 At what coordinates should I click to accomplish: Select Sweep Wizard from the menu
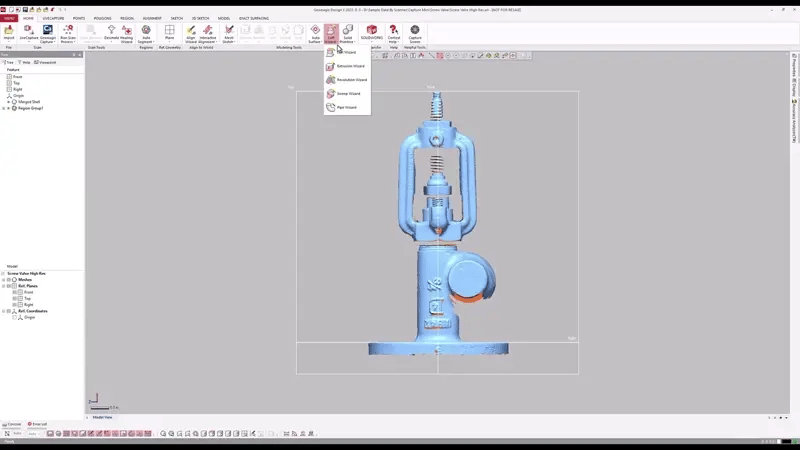pos(349,93)
